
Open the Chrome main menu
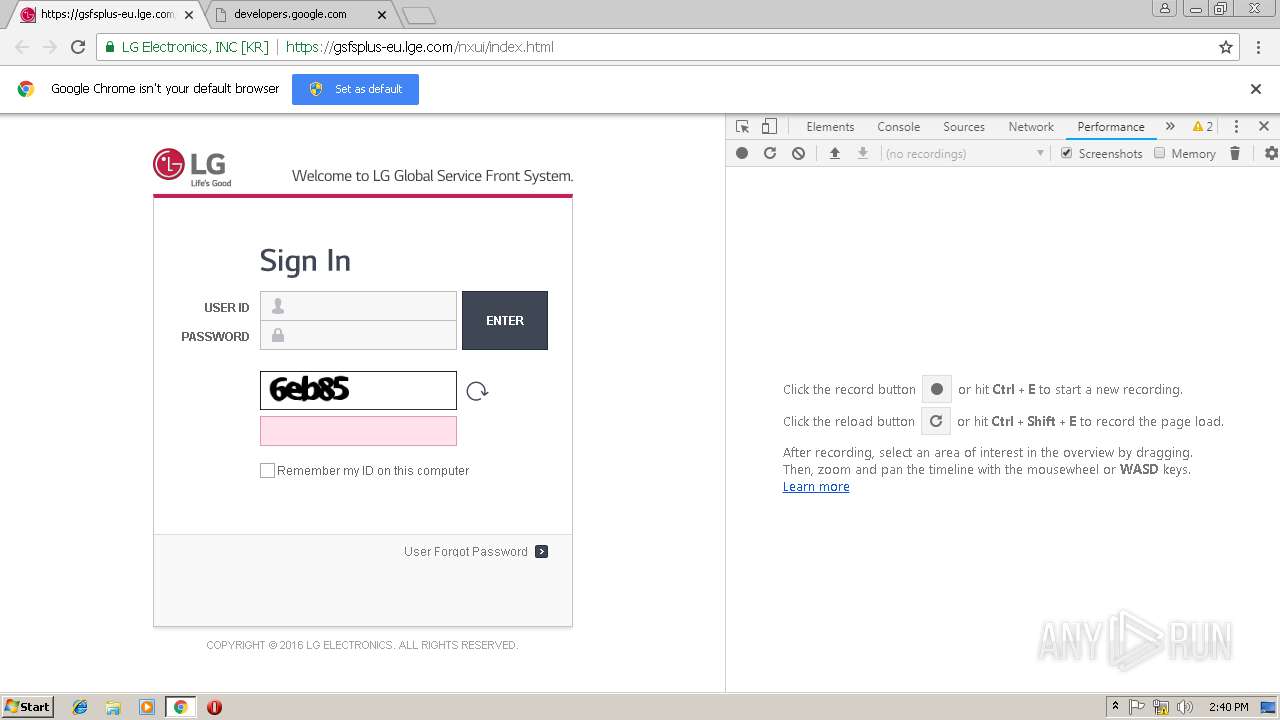(1258, 47)
